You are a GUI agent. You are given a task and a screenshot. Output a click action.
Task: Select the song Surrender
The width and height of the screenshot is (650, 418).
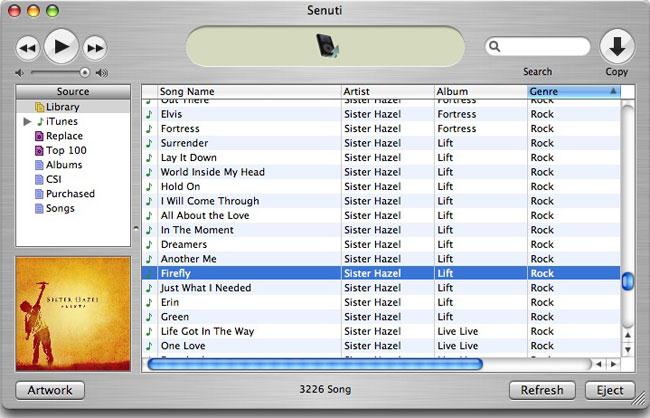(184, 143)
